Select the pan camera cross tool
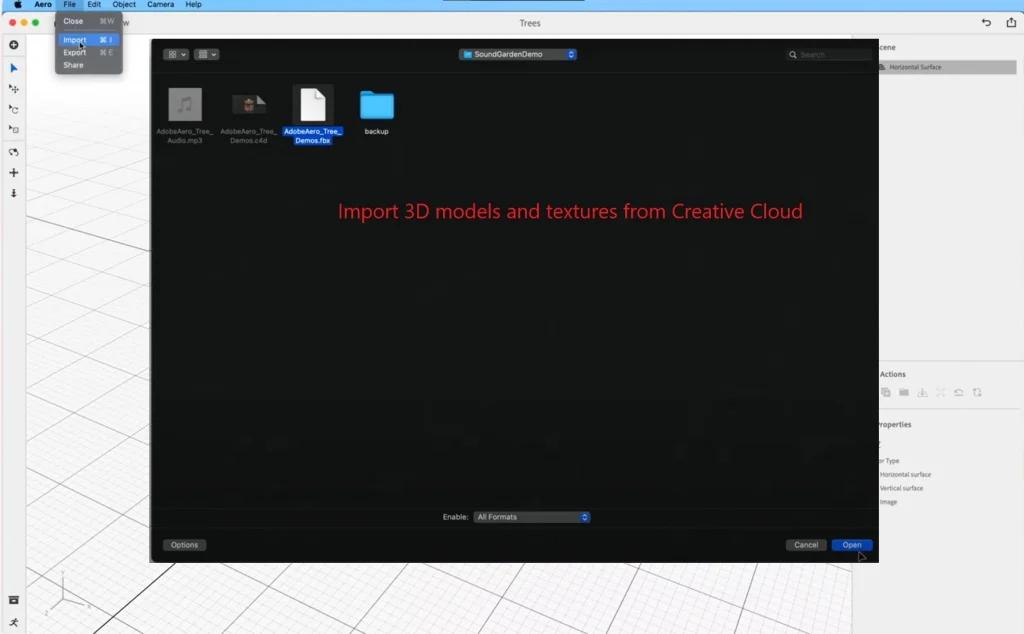 click(x=14, y=172)
